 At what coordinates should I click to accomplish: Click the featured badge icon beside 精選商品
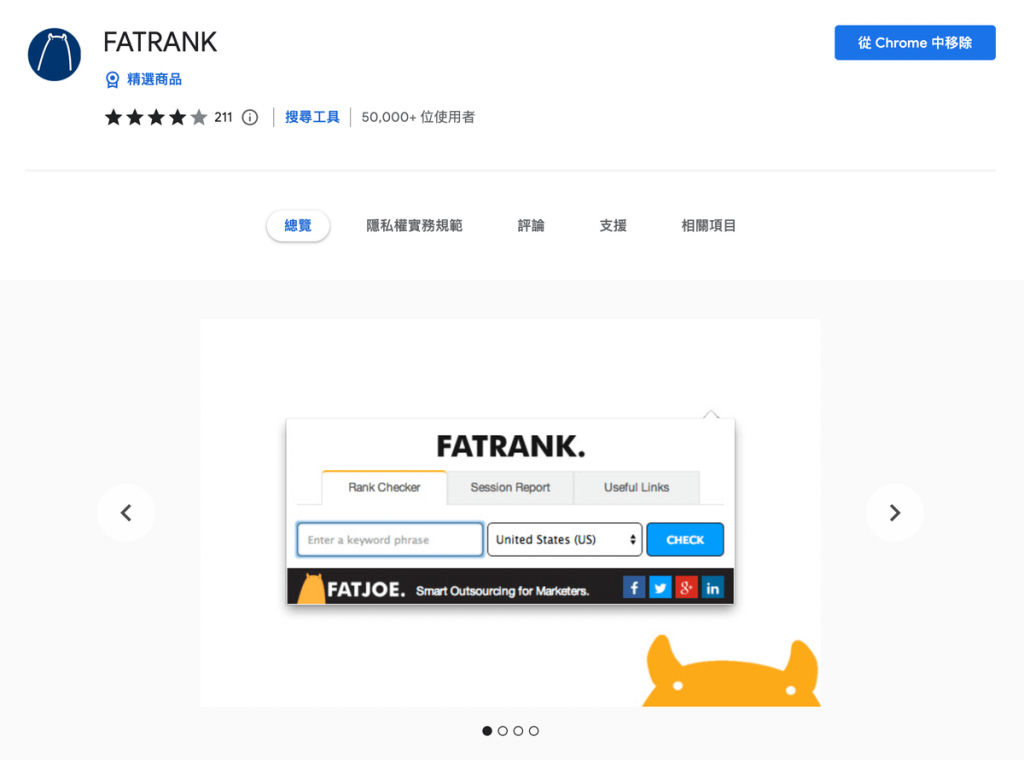112,80
